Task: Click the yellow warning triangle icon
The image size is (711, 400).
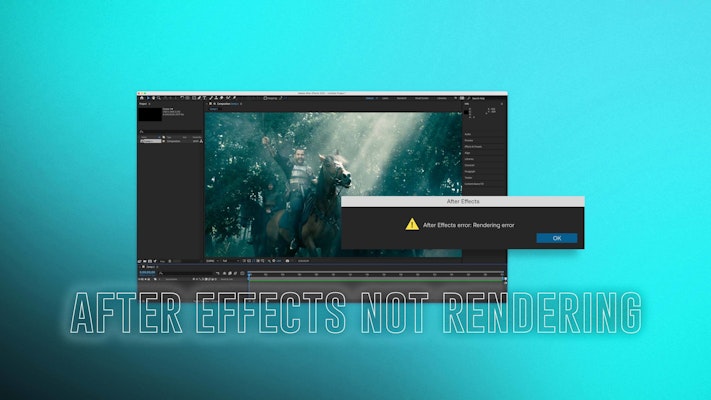Action: pos(412,224)
